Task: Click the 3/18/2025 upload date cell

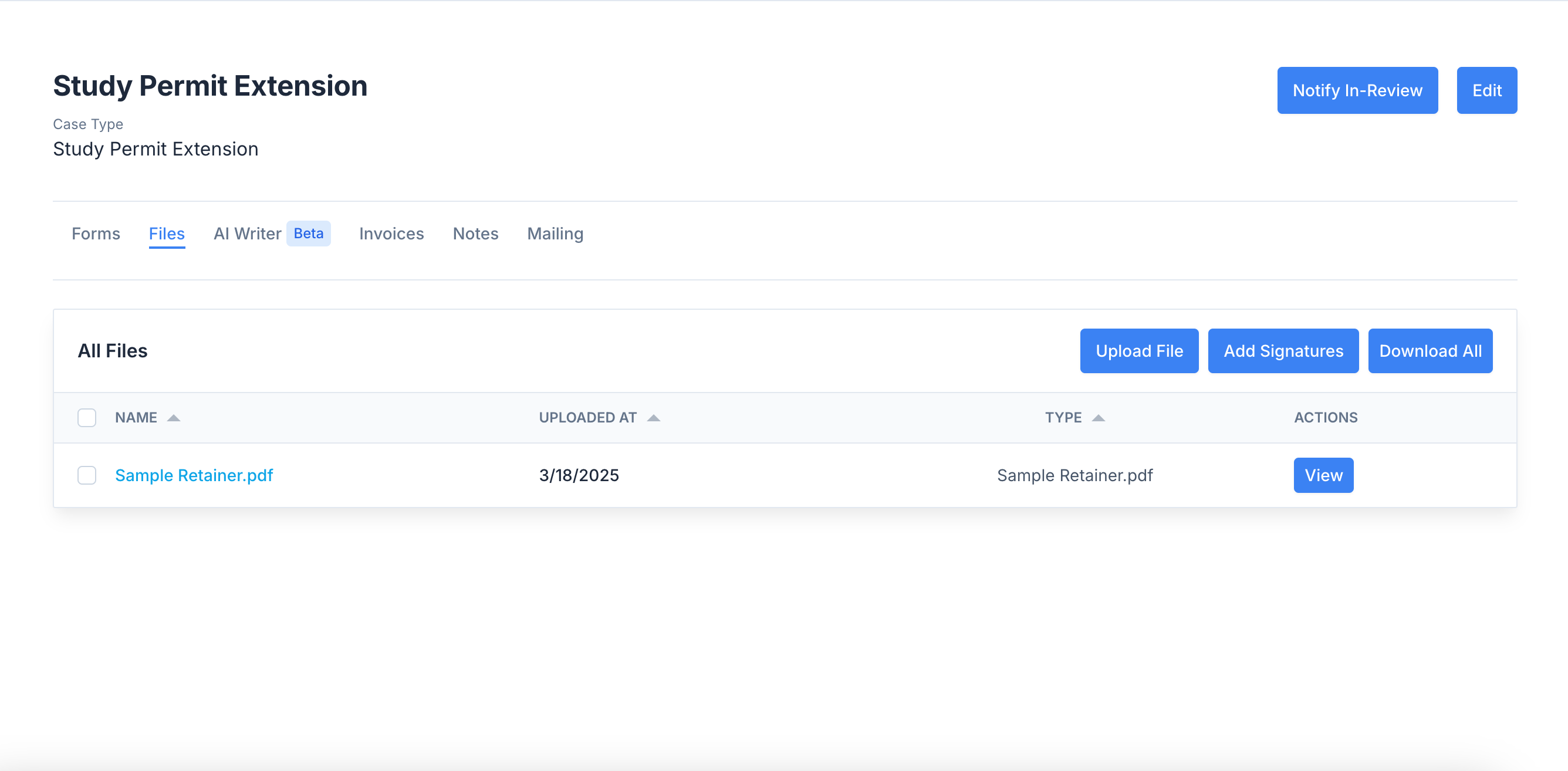Action: click(579, 475)
